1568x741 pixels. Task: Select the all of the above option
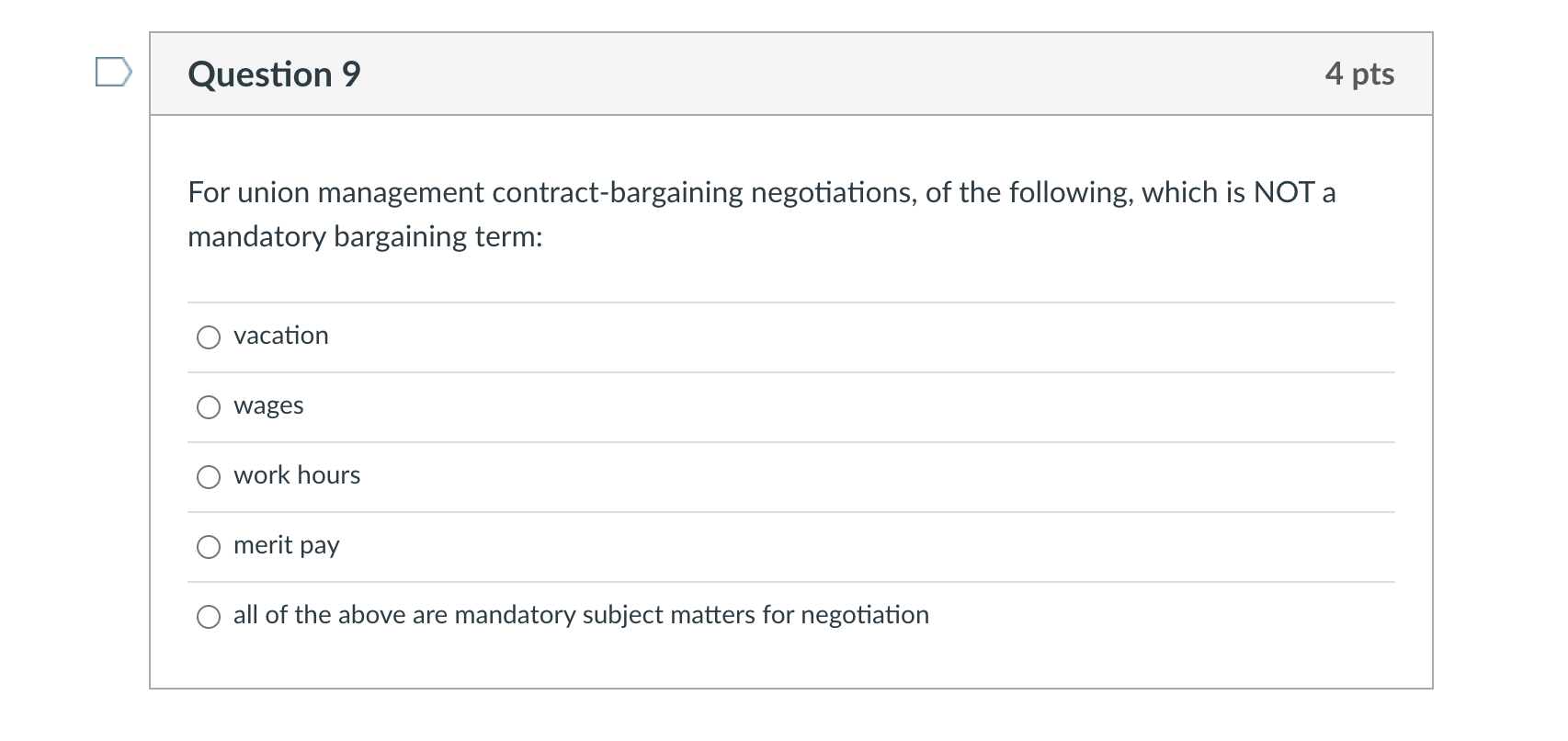pyautogui.click(x=209, y=616)
